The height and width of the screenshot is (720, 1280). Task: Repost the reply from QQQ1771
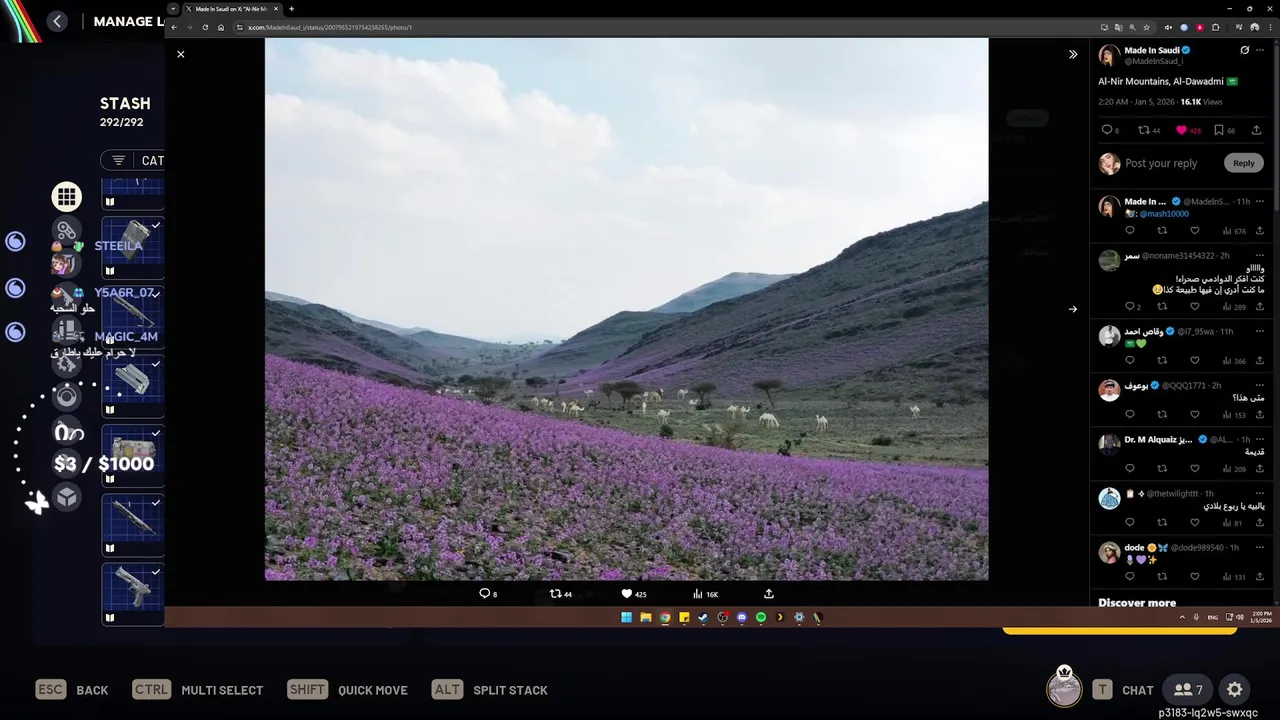[1162, 414]
